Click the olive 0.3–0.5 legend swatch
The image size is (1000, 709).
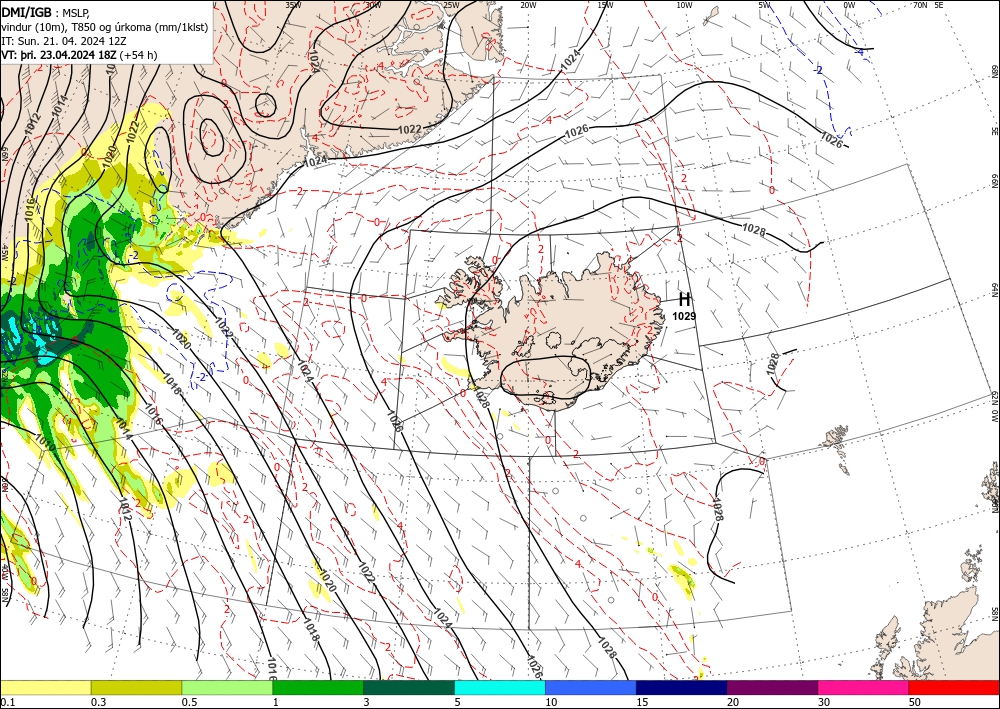pos(136,687)
